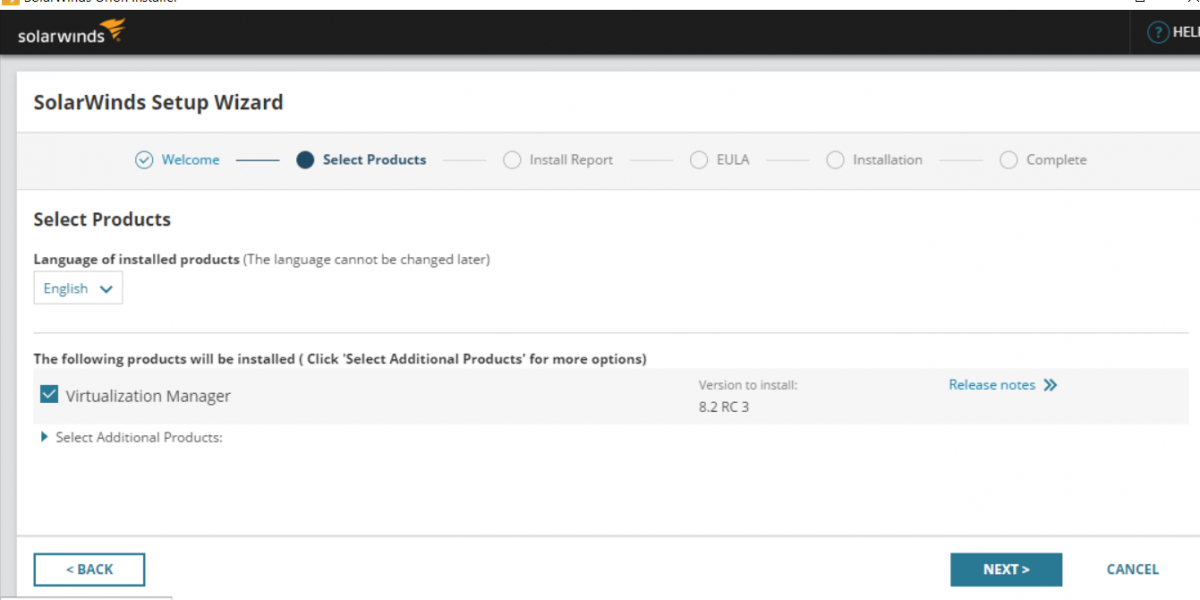Click the Welcome step checkmark circle
1200x600 pixels.
pos(144,160)
